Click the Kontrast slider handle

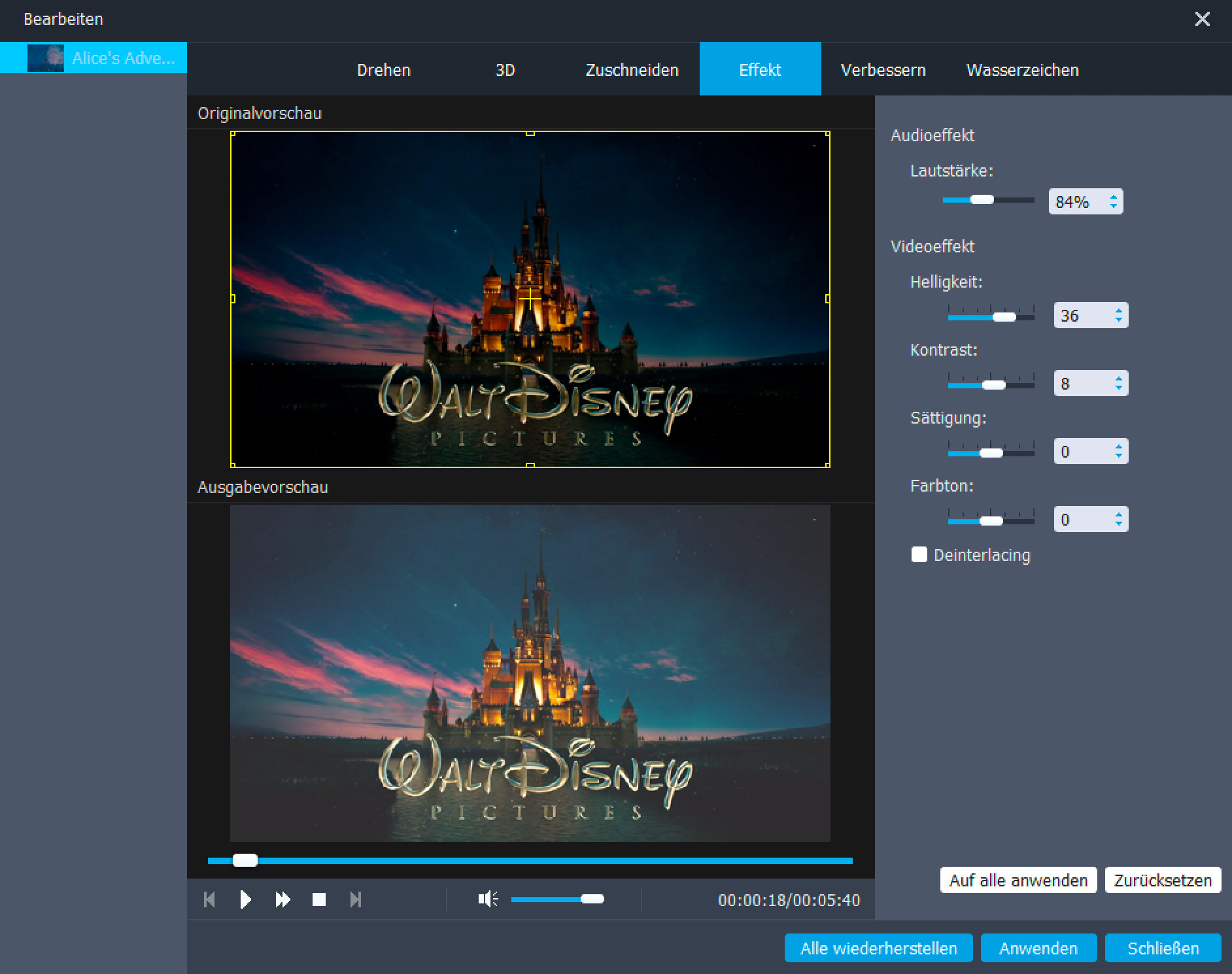coord(994,385)
